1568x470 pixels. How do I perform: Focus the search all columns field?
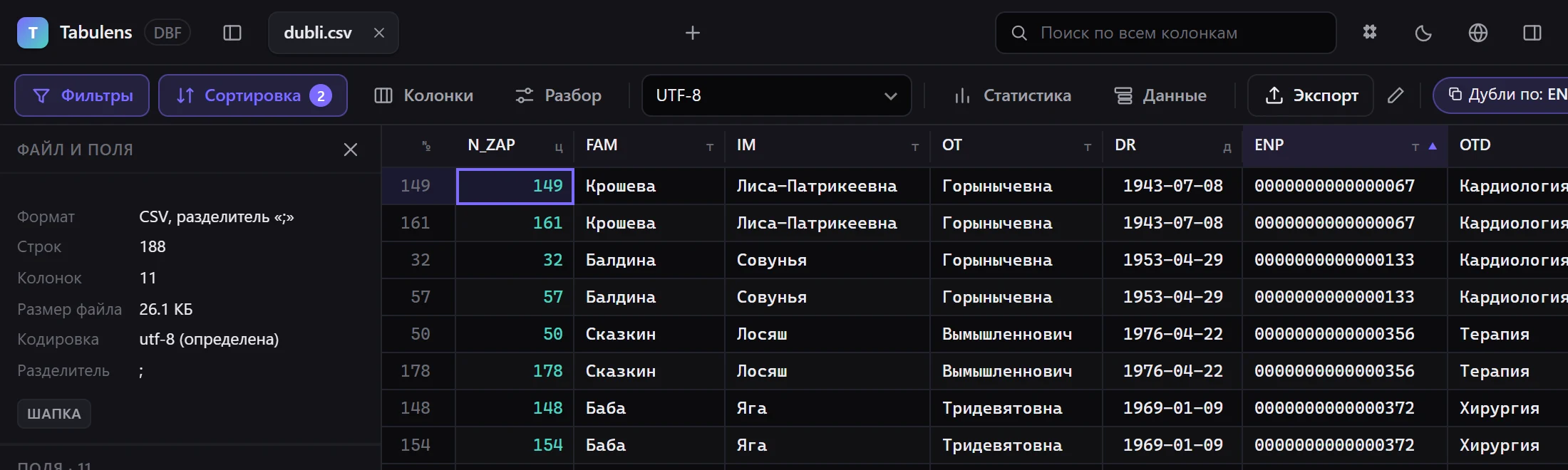click(x=1166, y=33)
